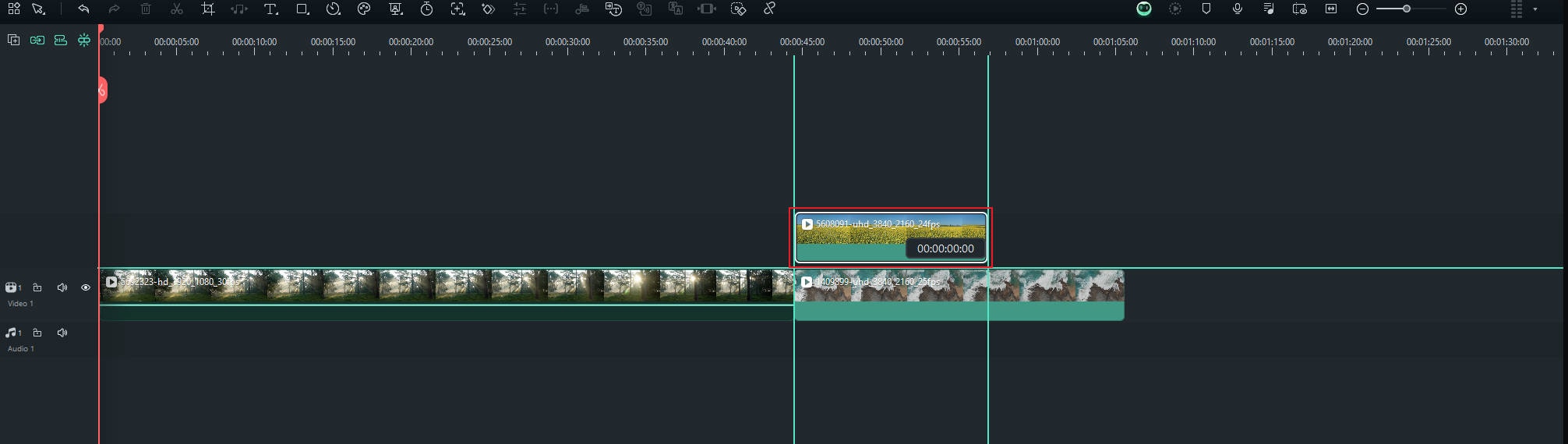Click the stopwatch duration icon

426,9
